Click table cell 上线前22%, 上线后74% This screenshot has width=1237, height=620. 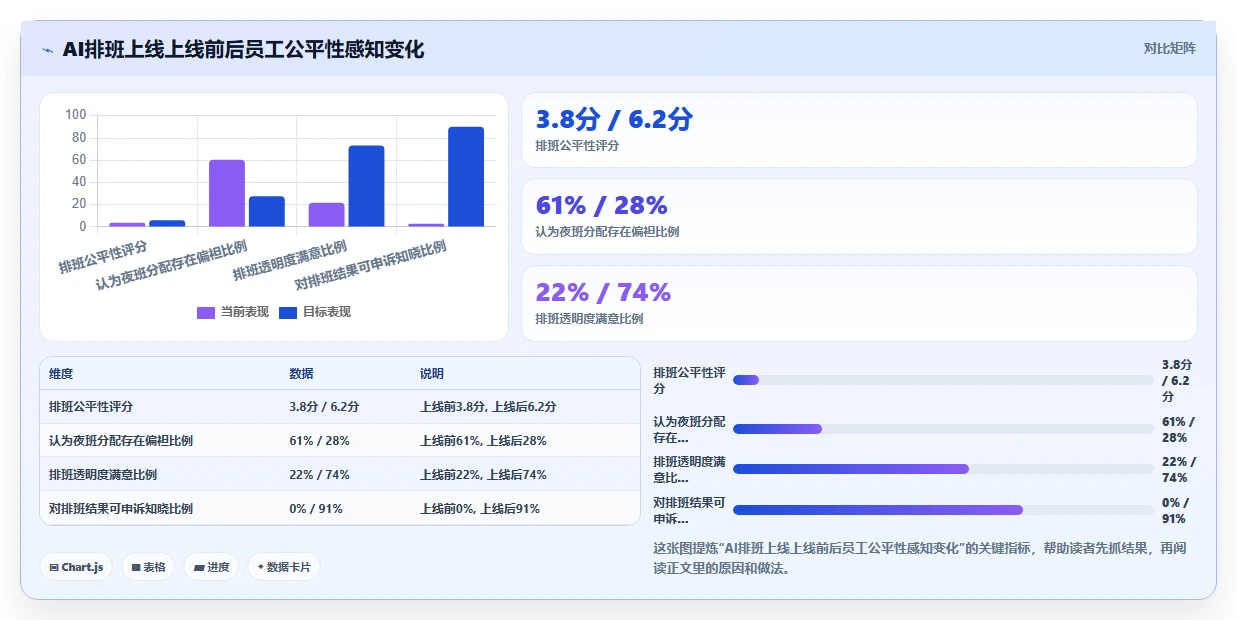[x=483, y=475]
